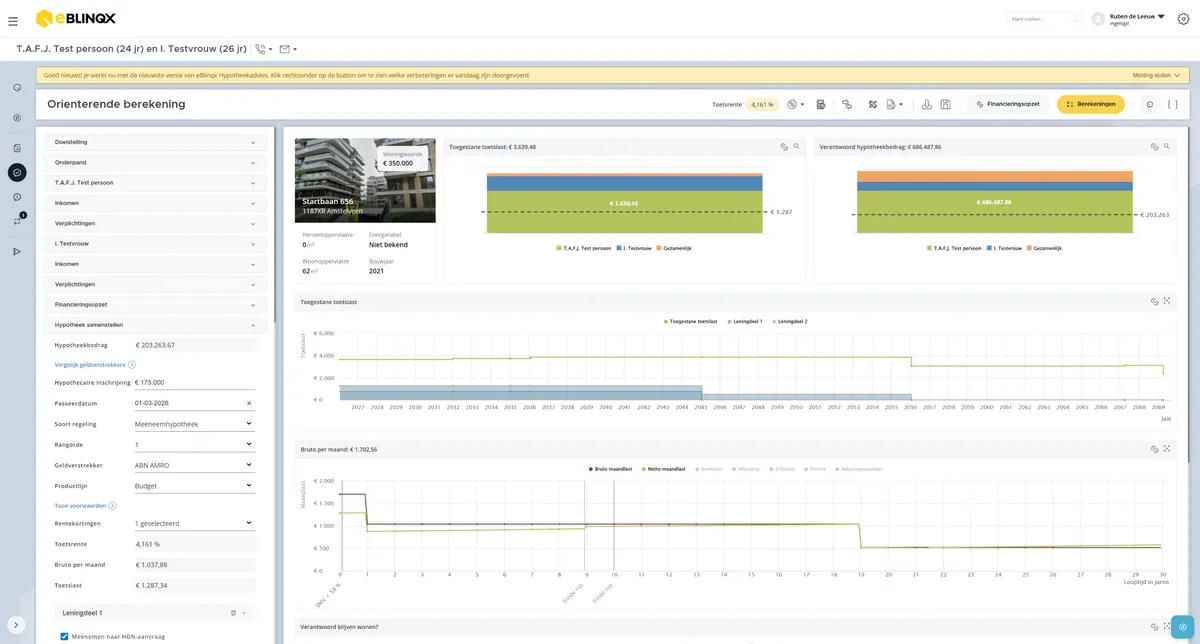The height and width of the screenshot is (644, 1200).
Task: Expand the Doelstelling section
Action: click(155, 142)
